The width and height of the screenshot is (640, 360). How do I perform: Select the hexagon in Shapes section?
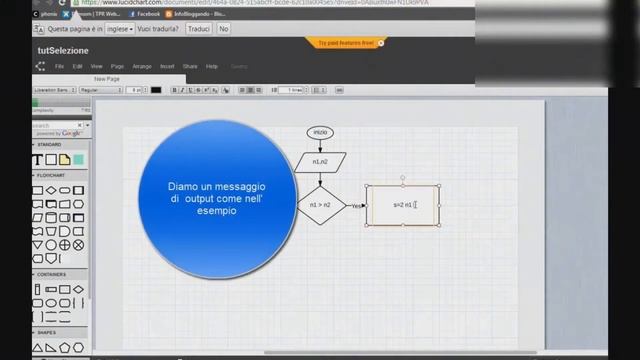78,348
